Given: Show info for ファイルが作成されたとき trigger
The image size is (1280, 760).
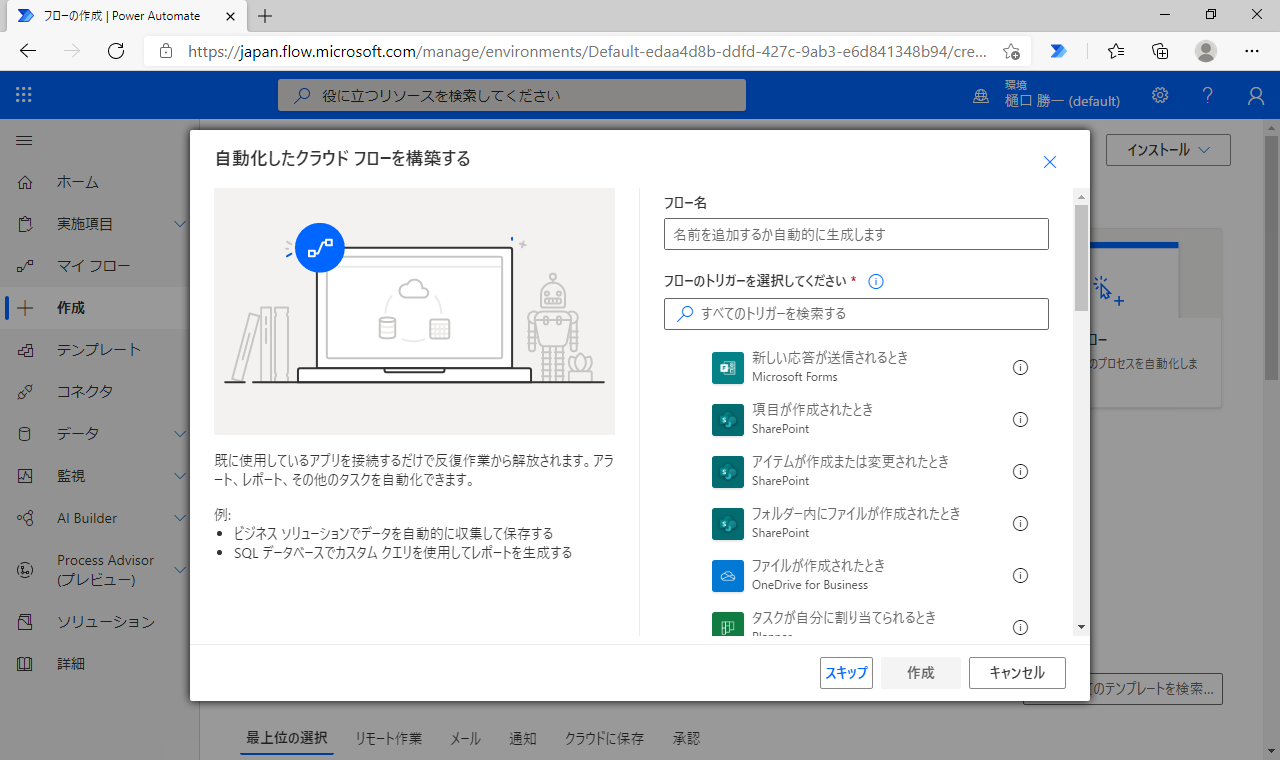Looking at the screenshot, I should point(1020,575).
